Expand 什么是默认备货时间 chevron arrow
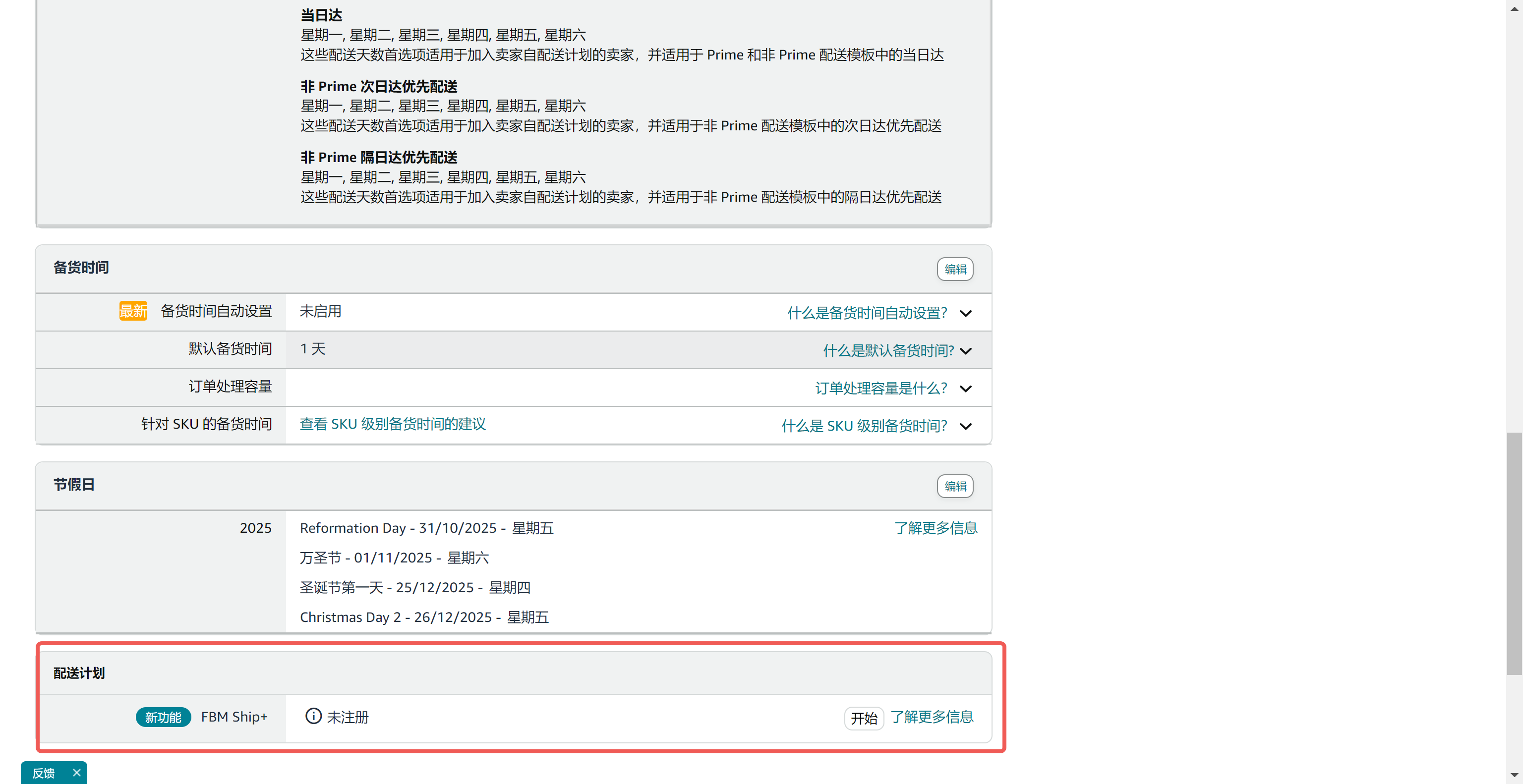 [x=965, y=351]
